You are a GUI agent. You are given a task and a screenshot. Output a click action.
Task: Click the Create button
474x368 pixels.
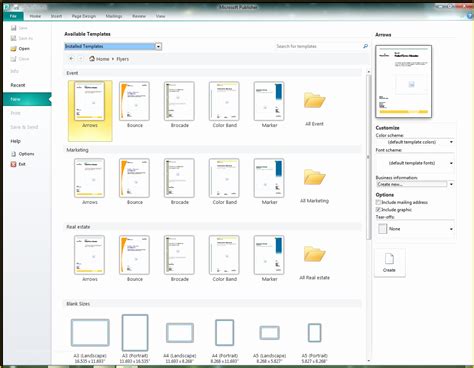[x=390, y=263]
